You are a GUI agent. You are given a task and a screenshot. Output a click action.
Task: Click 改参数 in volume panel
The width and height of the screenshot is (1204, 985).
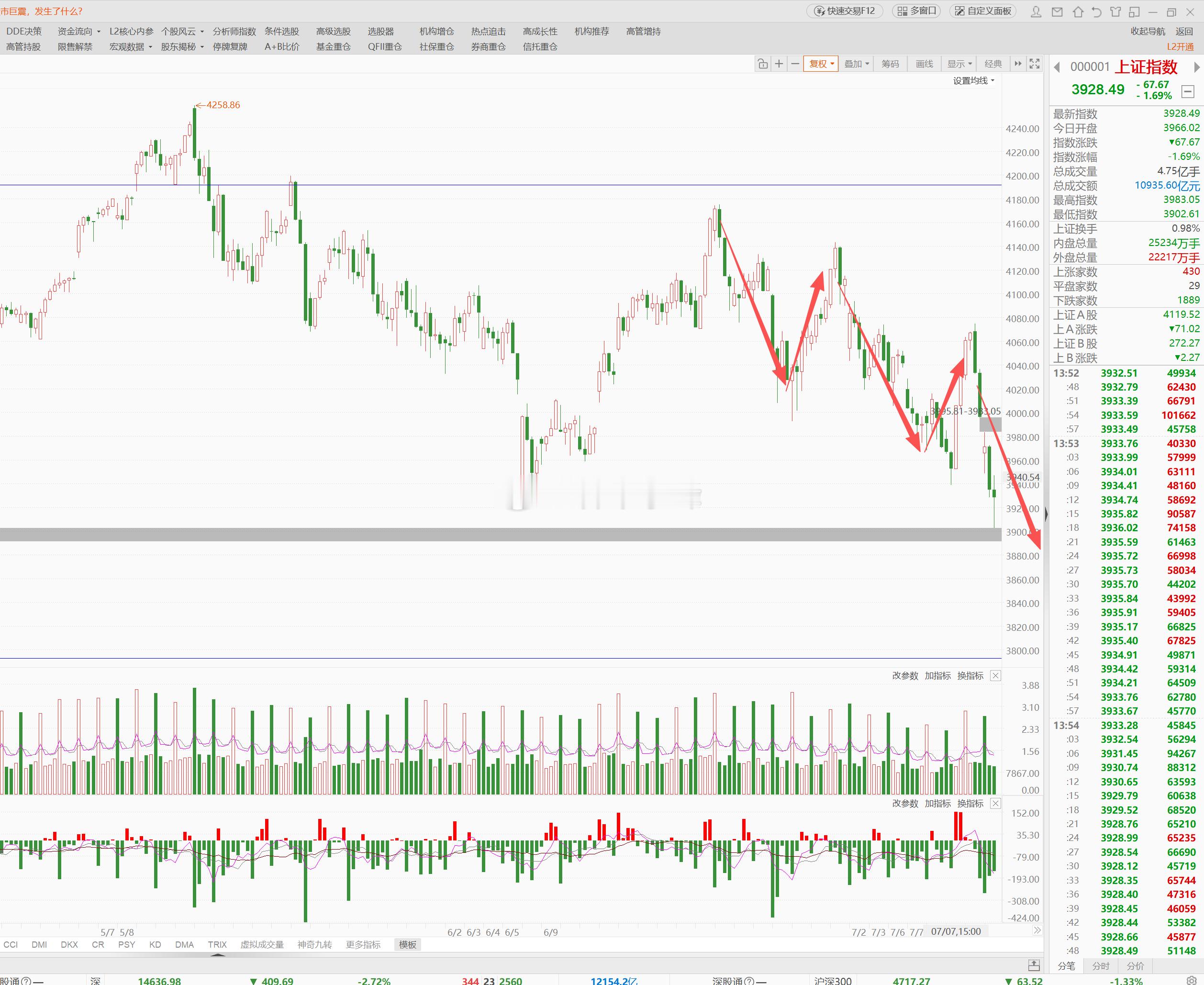pyautogui.click(x=904, y=676)
